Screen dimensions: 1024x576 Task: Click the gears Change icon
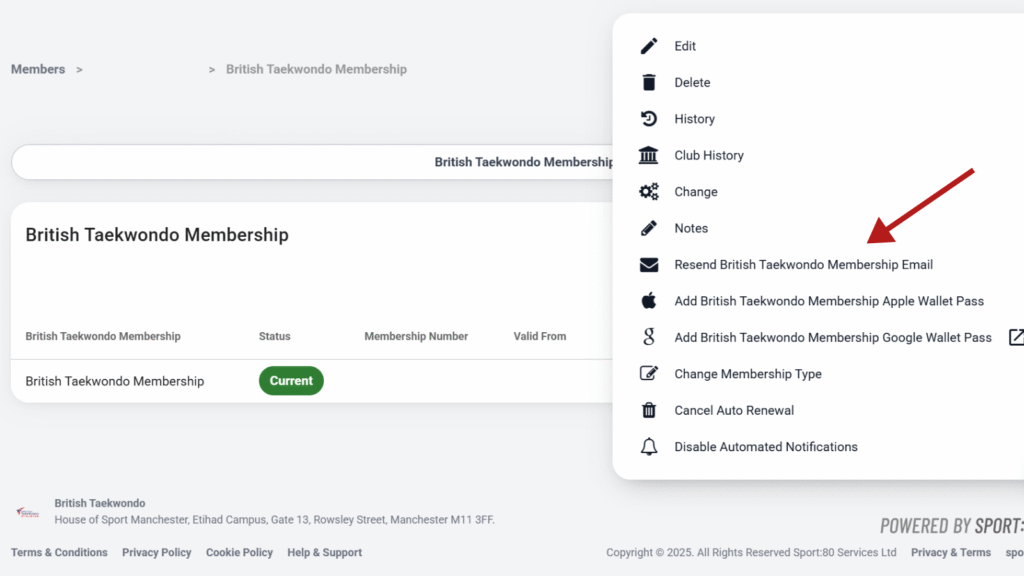(649, 192)
